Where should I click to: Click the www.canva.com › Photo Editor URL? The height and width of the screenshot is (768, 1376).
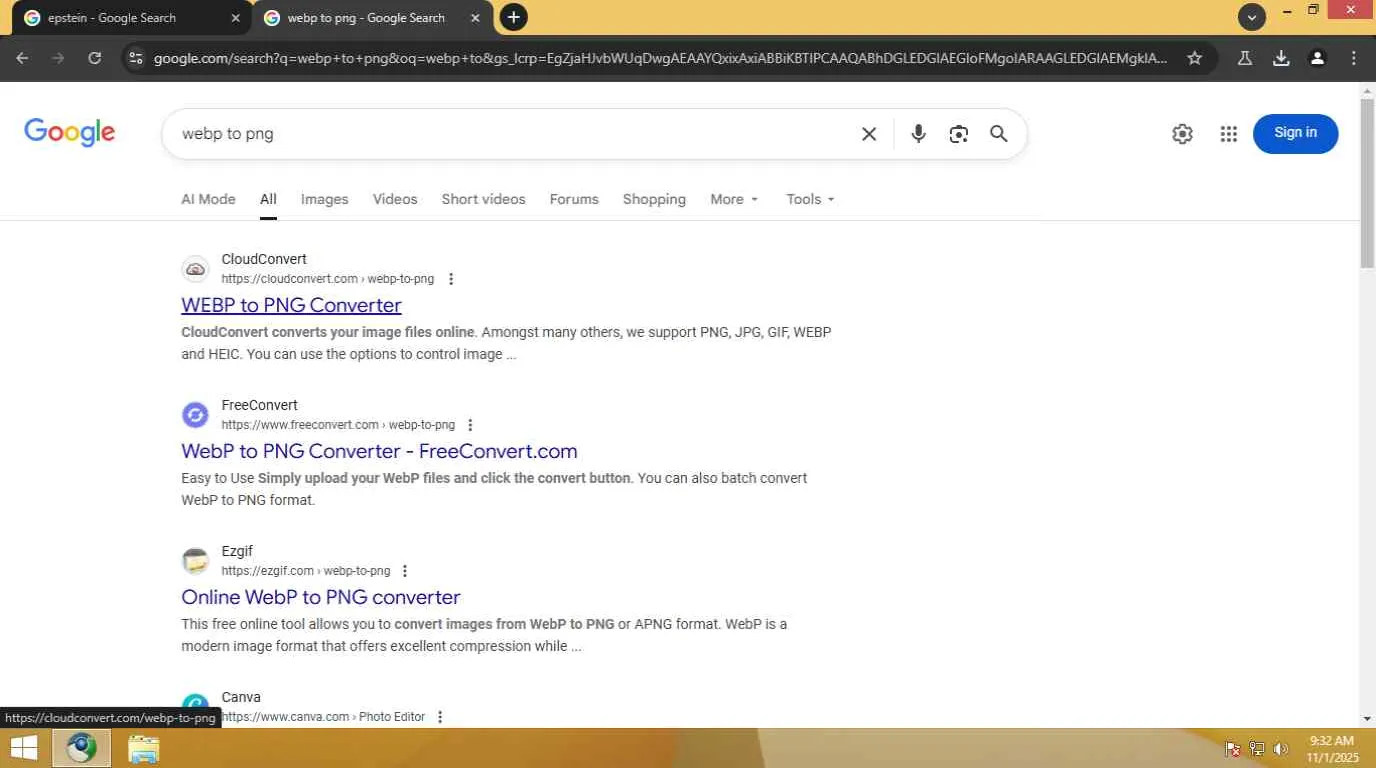pos(323,717)
